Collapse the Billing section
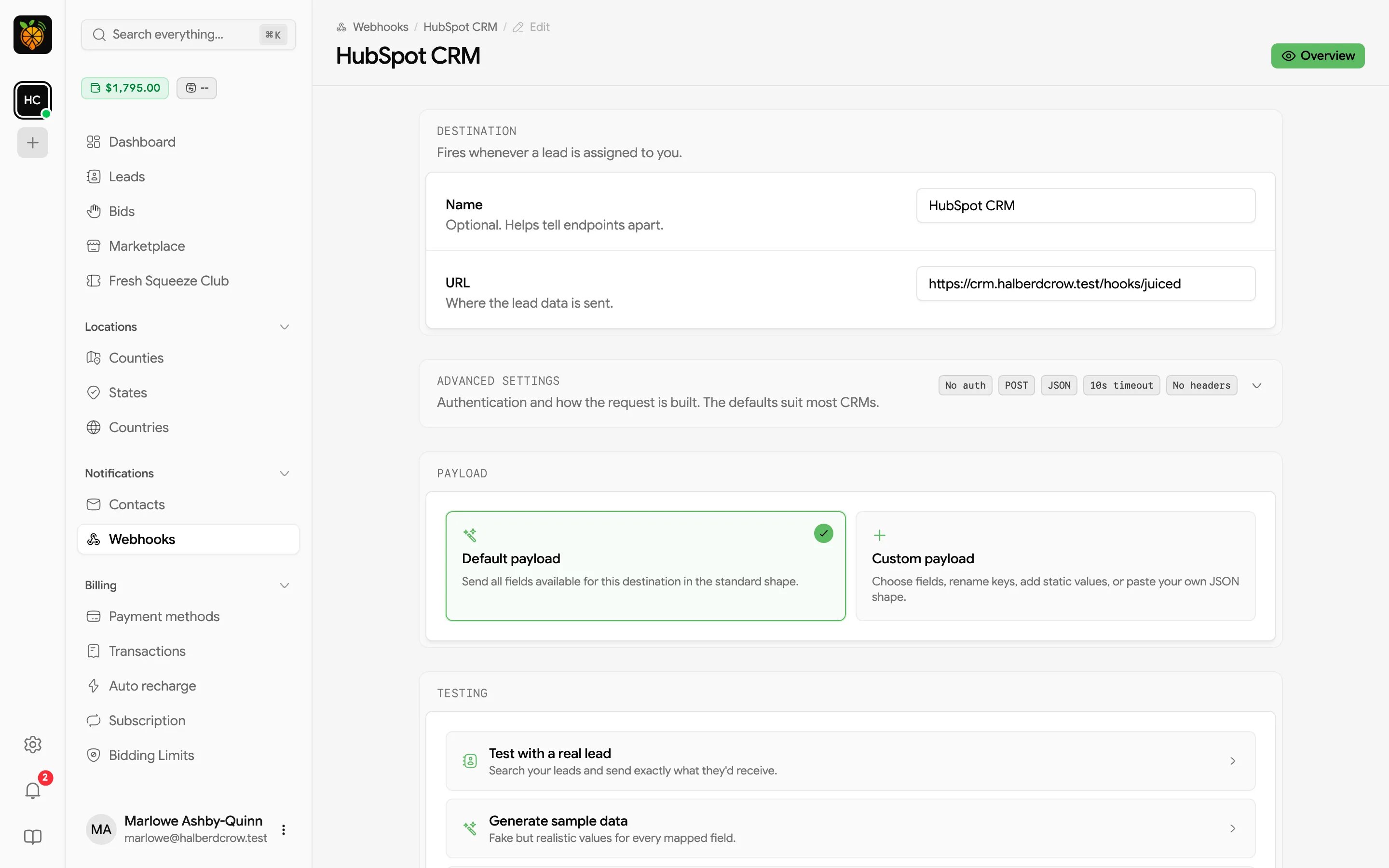 pos(284,585)
